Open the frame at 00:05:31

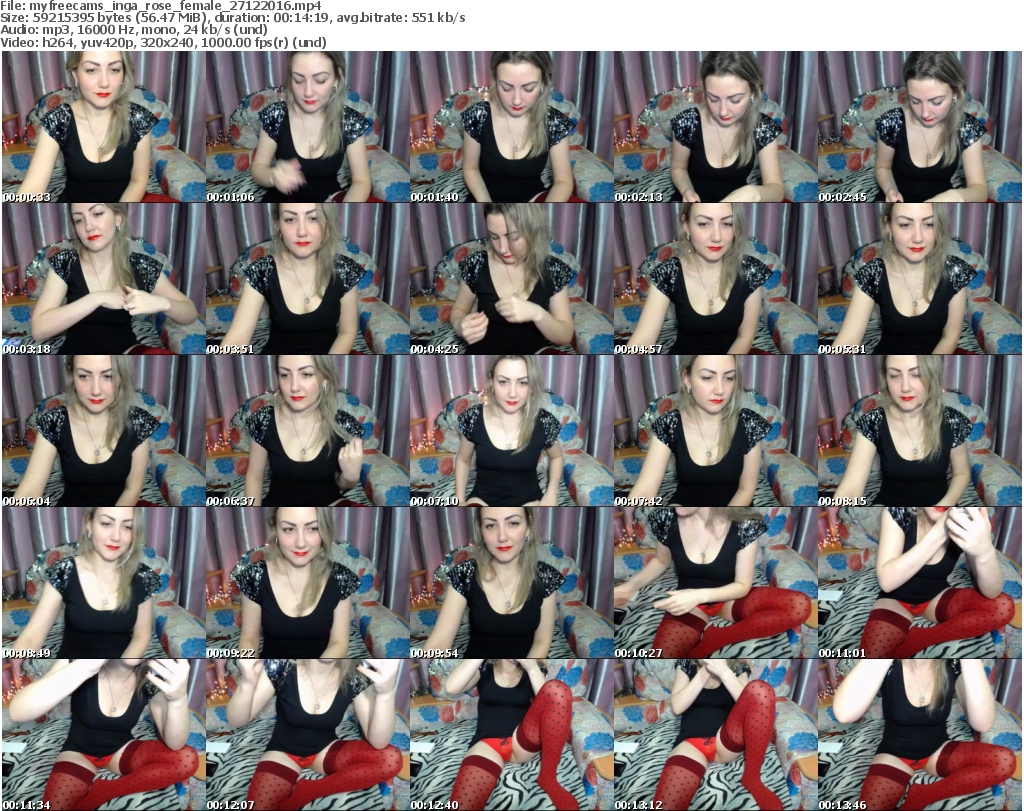(x=920, y=279)
